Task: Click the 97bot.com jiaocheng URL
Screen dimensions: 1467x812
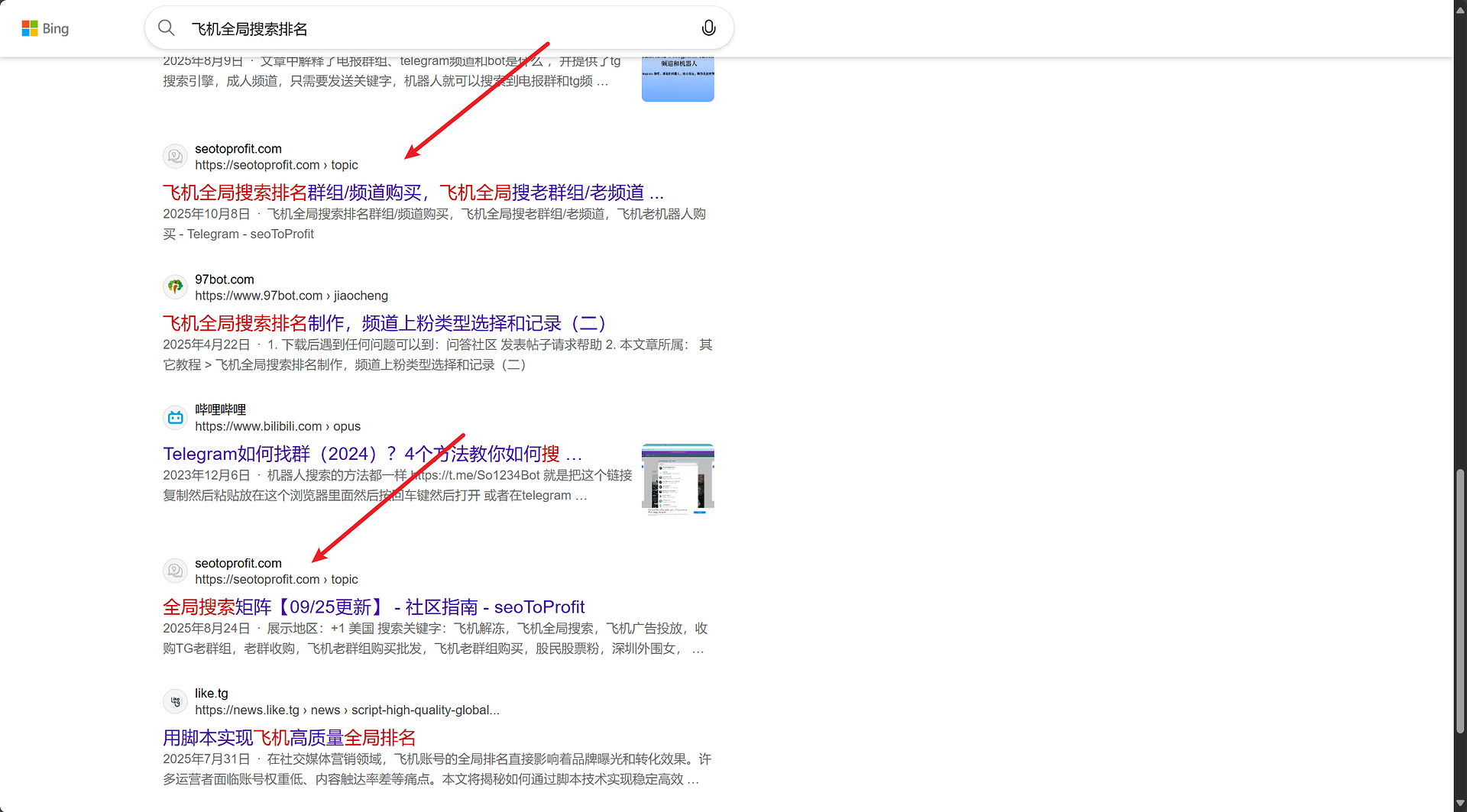Action: click(291, 296)
